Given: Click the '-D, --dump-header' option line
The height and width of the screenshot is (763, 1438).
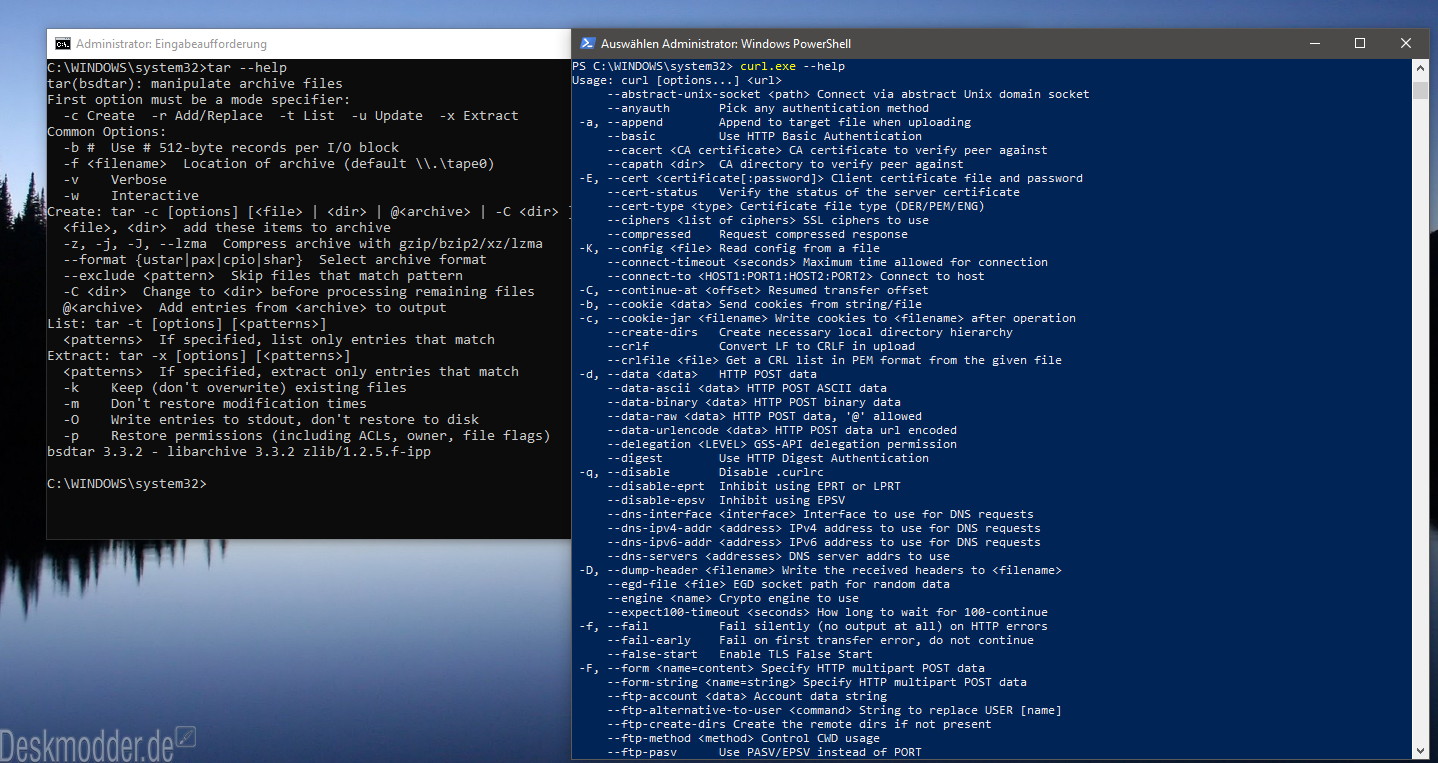Looking at the screenshot, I should coord(820,570).
